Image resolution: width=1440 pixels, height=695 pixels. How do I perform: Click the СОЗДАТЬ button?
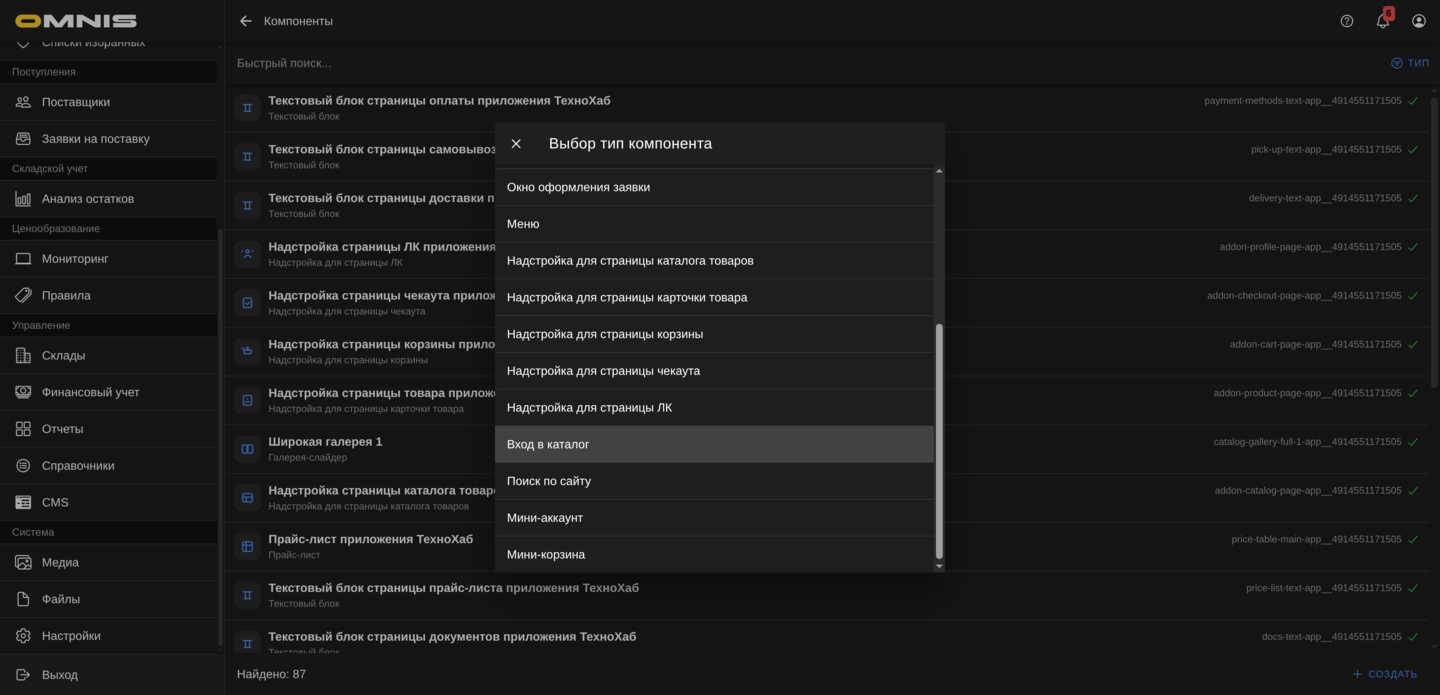(x=1385, y=674)
